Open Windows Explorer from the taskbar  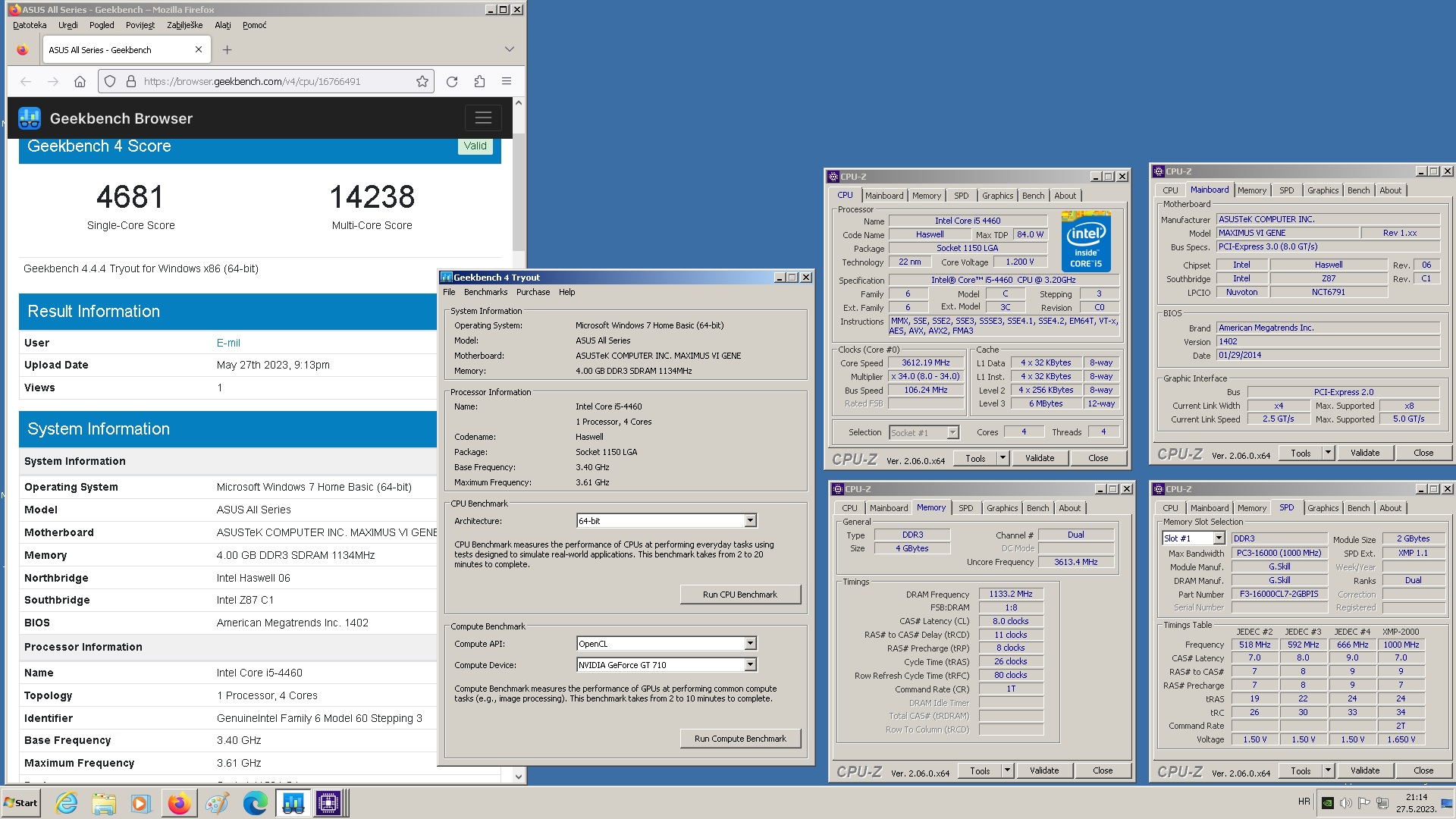click(x=104, y=803)
